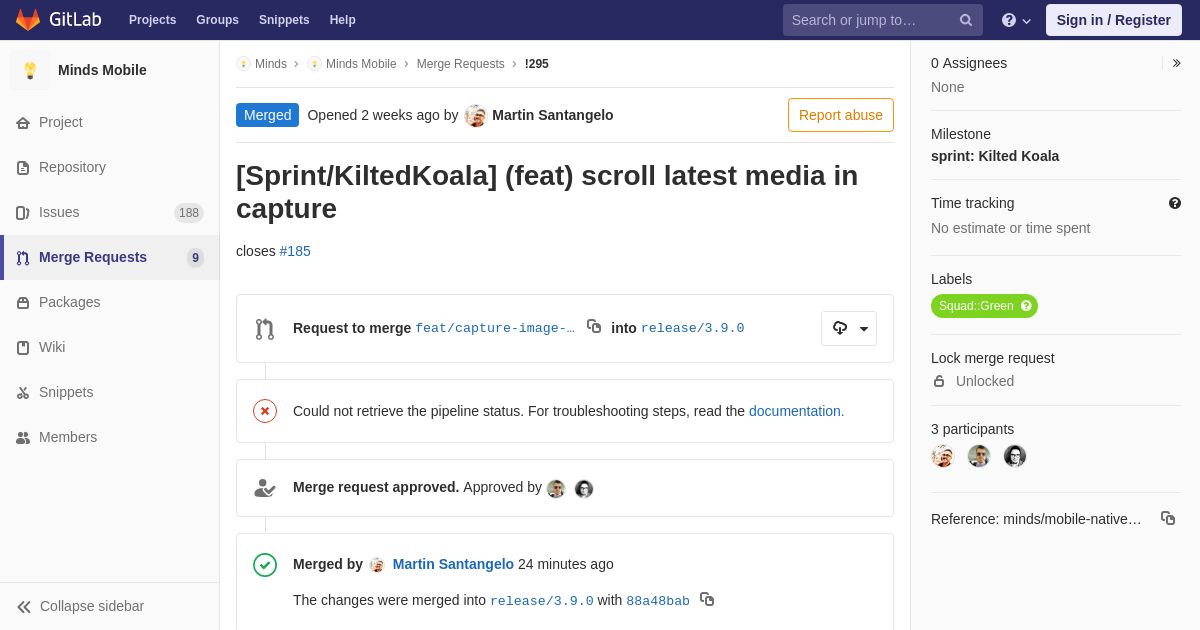Copy merge commit SHA 88a48bab
1200x630 pixels.
pos(707,599)
